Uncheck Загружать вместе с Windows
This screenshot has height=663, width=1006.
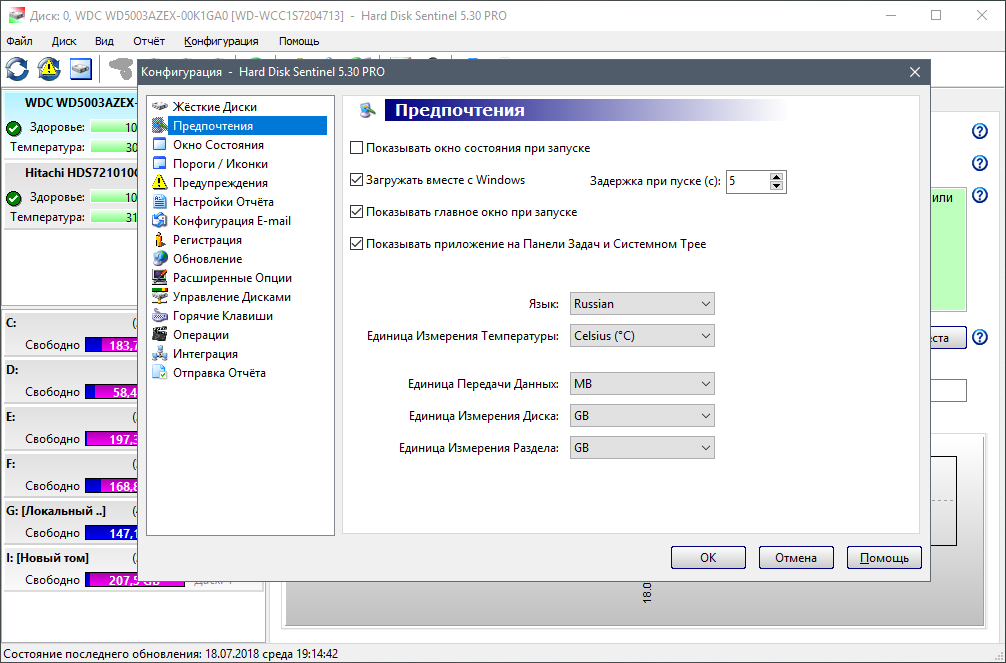click(x=357, y=180)
